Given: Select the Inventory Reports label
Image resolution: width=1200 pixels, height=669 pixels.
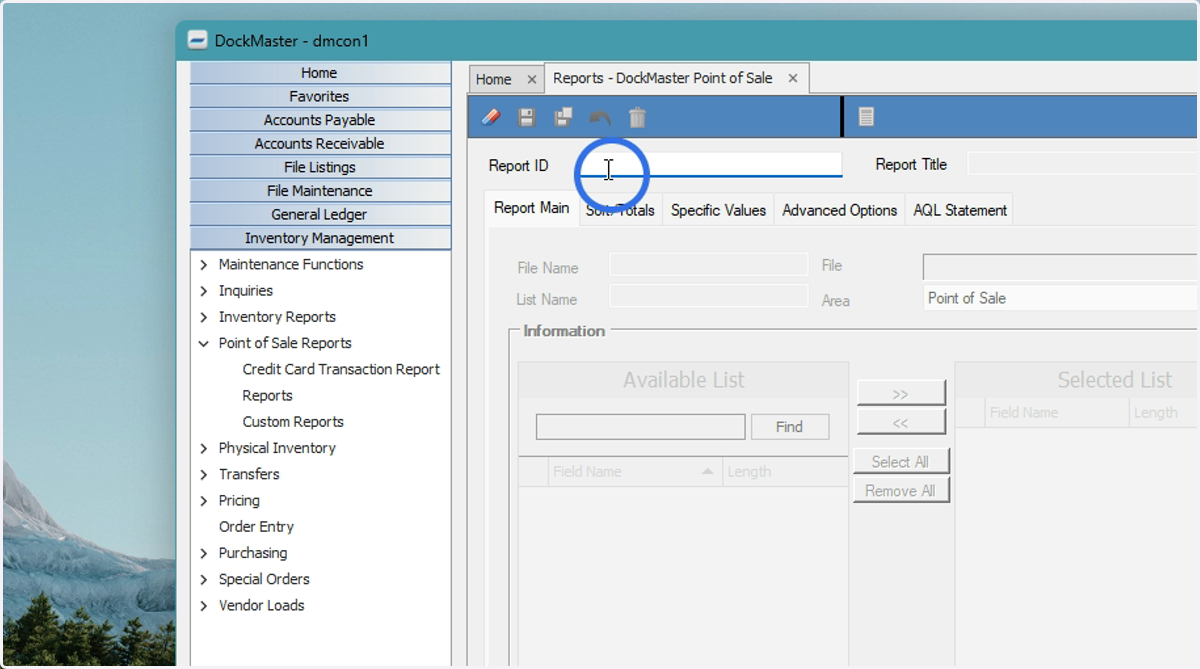Looking at the screenshot, I should (277, 317).
